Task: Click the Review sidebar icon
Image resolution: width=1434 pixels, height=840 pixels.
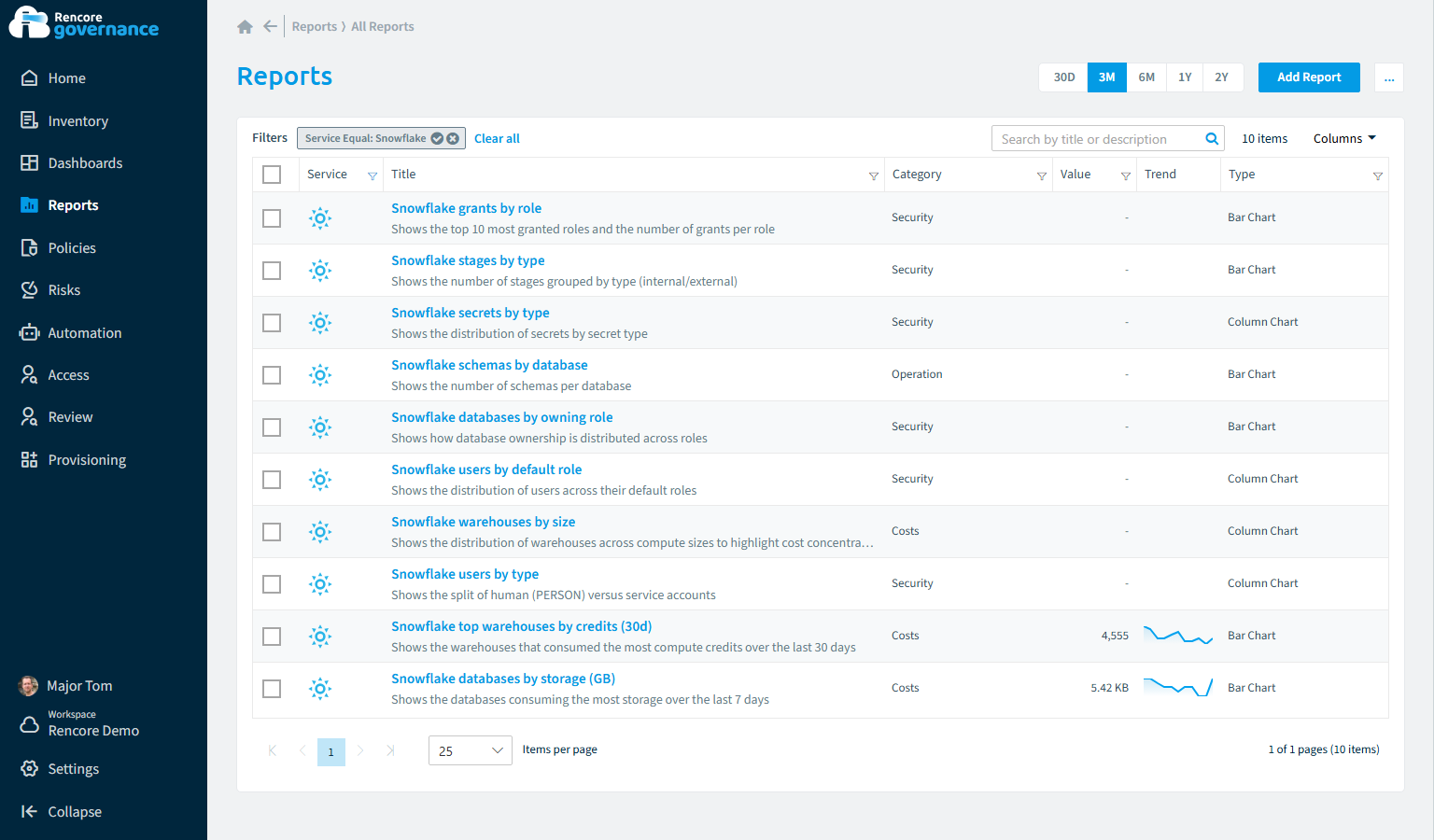Action: click(x=29, y=416)
